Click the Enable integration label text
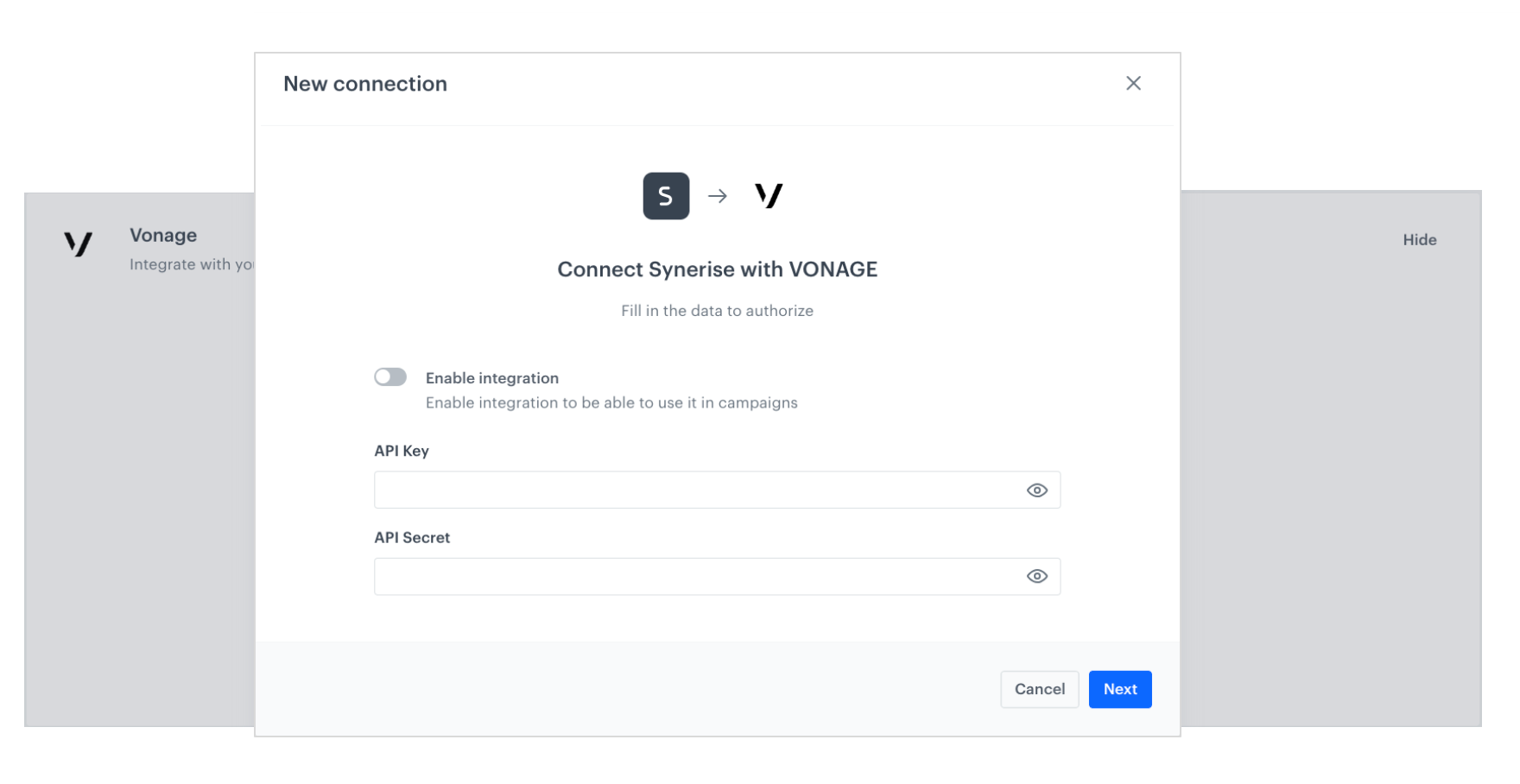The image size is (1520, 784). click(491, 377)
